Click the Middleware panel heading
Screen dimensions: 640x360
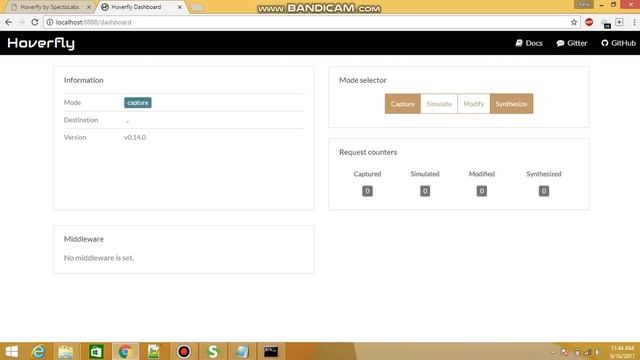[x=84, y=239]
